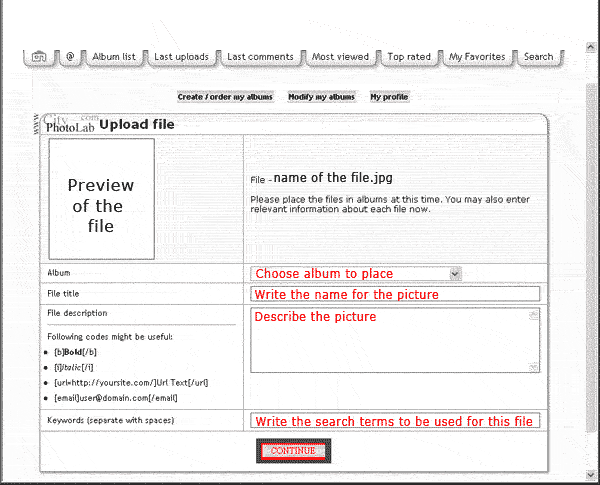Open the Album list tab
600x485 pixels.
(113, 57)
